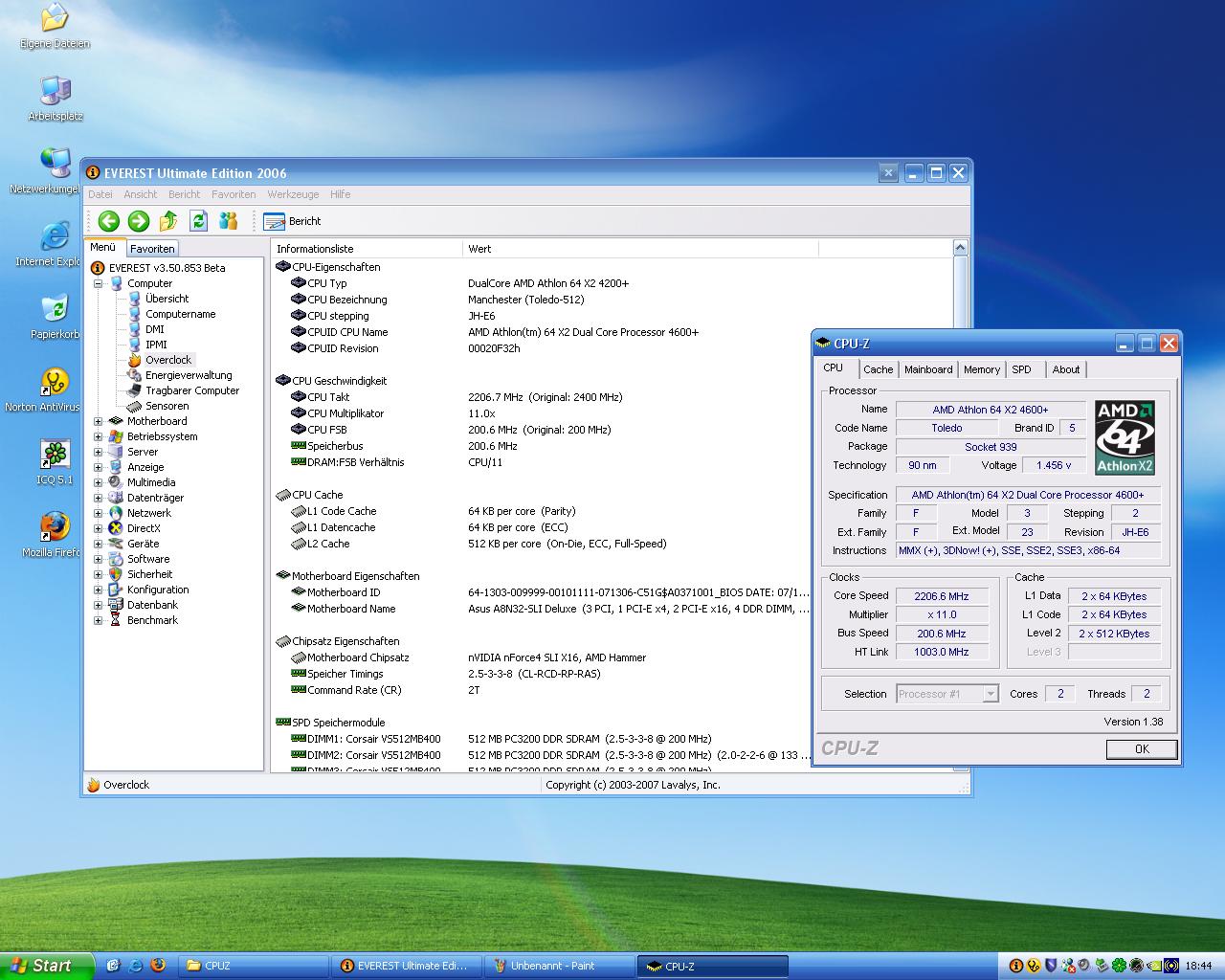Open the Processor selection dropdown in CPU-Z
Screen dimensions: 1225x980
point(991,694)
